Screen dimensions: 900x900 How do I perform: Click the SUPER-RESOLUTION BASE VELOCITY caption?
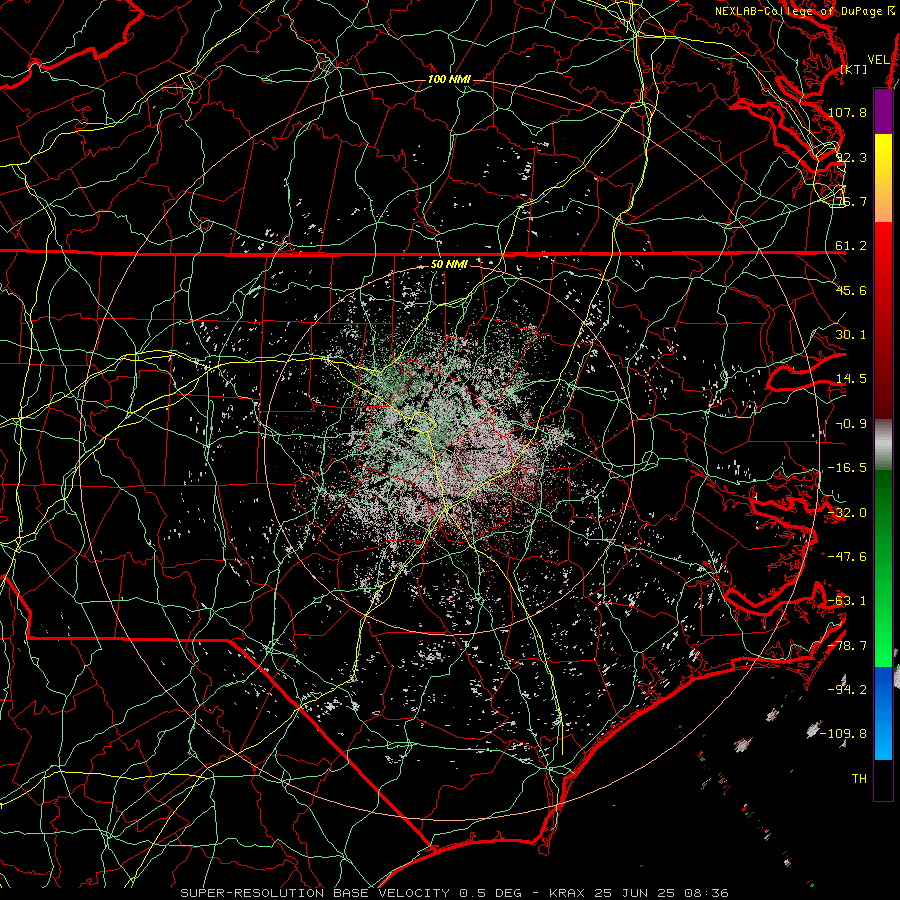(x=315, y=893)
